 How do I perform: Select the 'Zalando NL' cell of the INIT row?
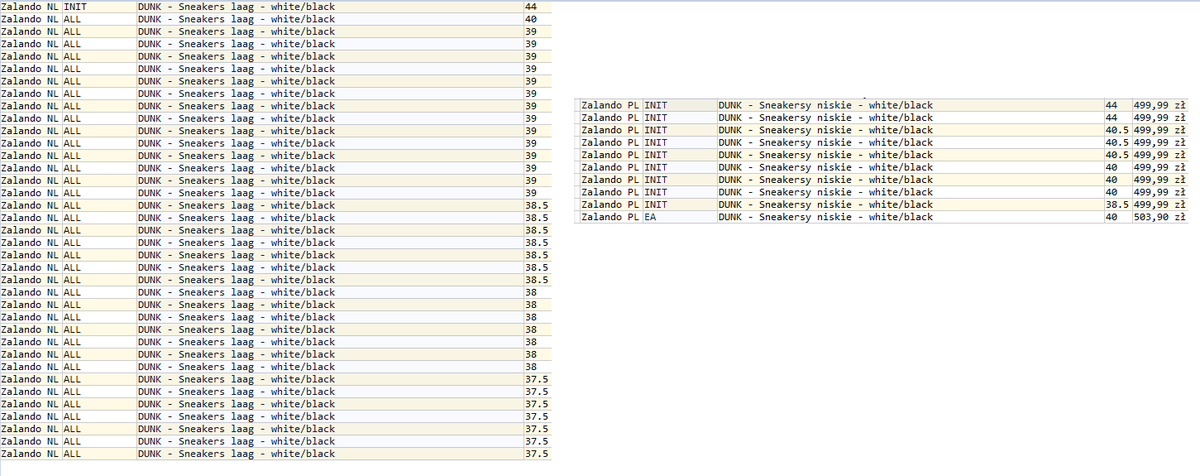31,7
